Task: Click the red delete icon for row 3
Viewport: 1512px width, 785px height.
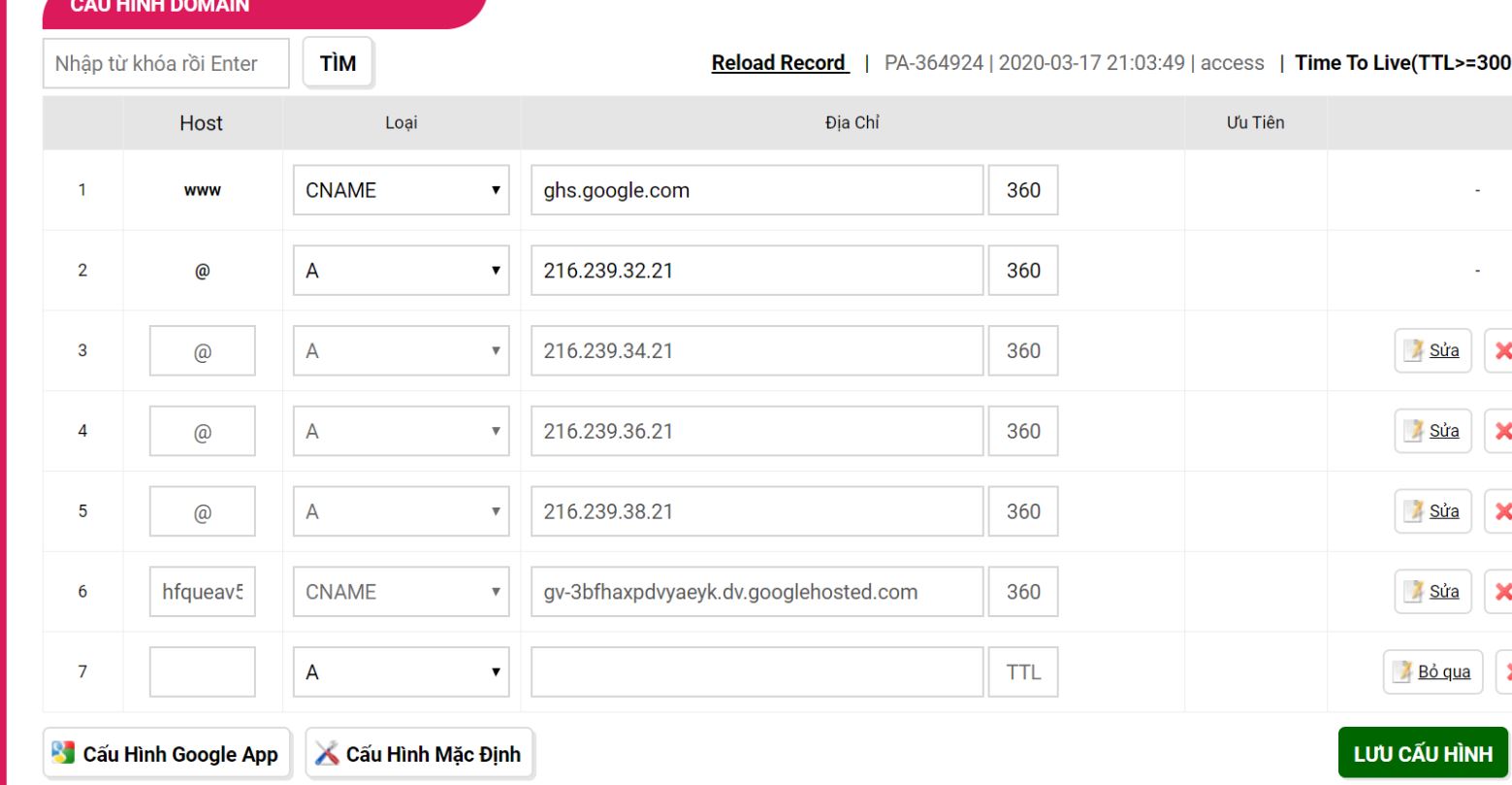Action: click(1501, 351)
